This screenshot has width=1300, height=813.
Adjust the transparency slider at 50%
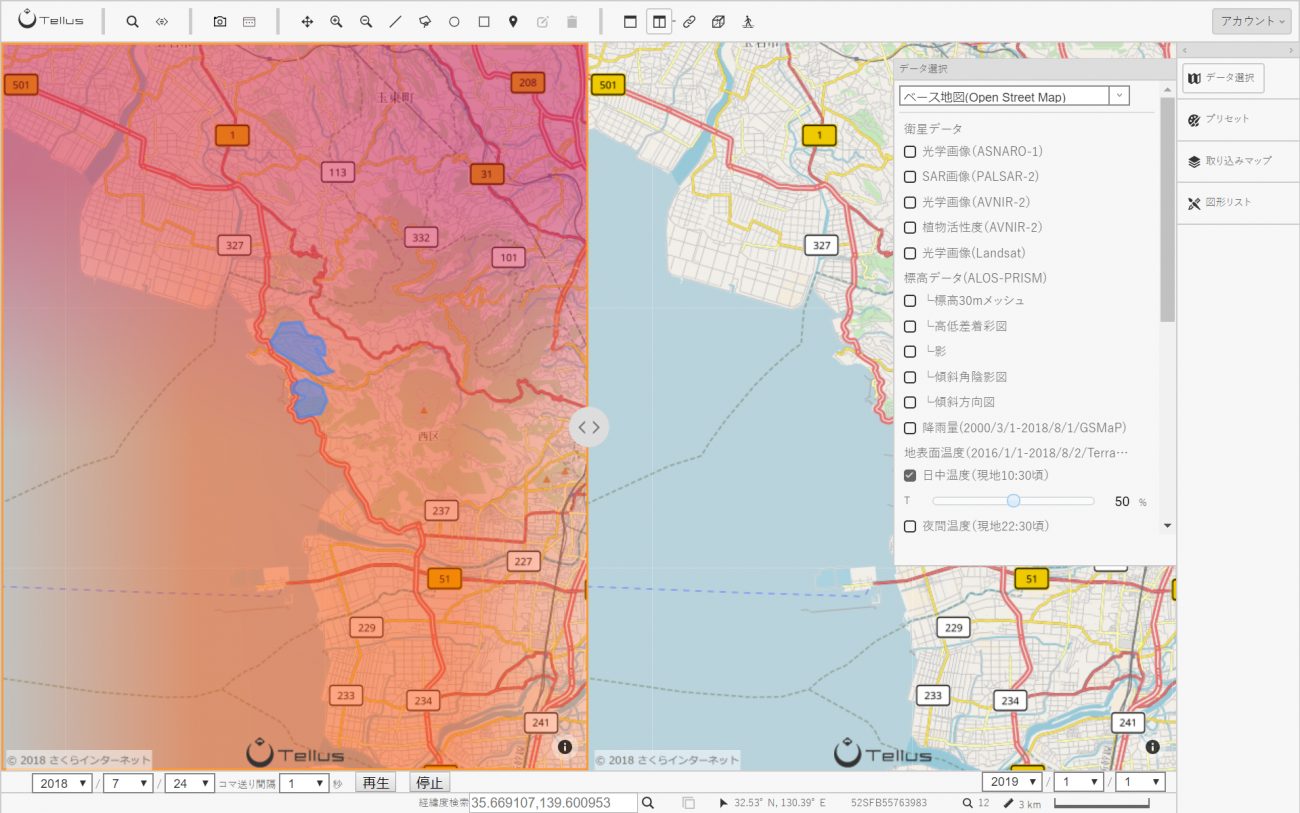[1013, 501]
